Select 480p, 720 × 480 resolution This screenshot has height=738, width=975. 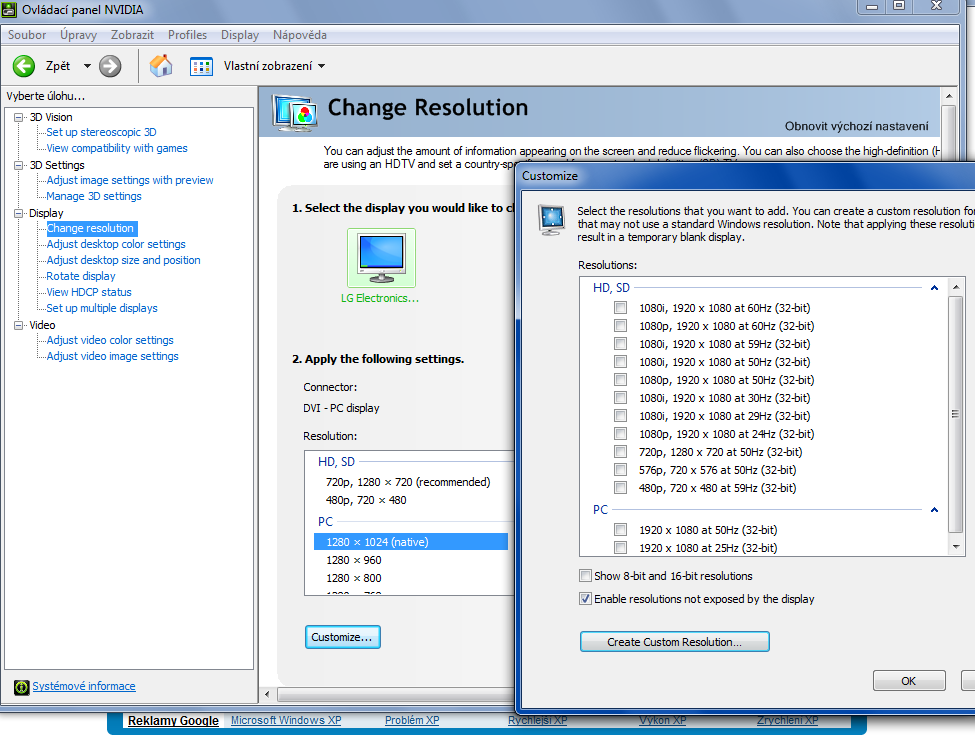pyautogui.click(x=366, y=500)
